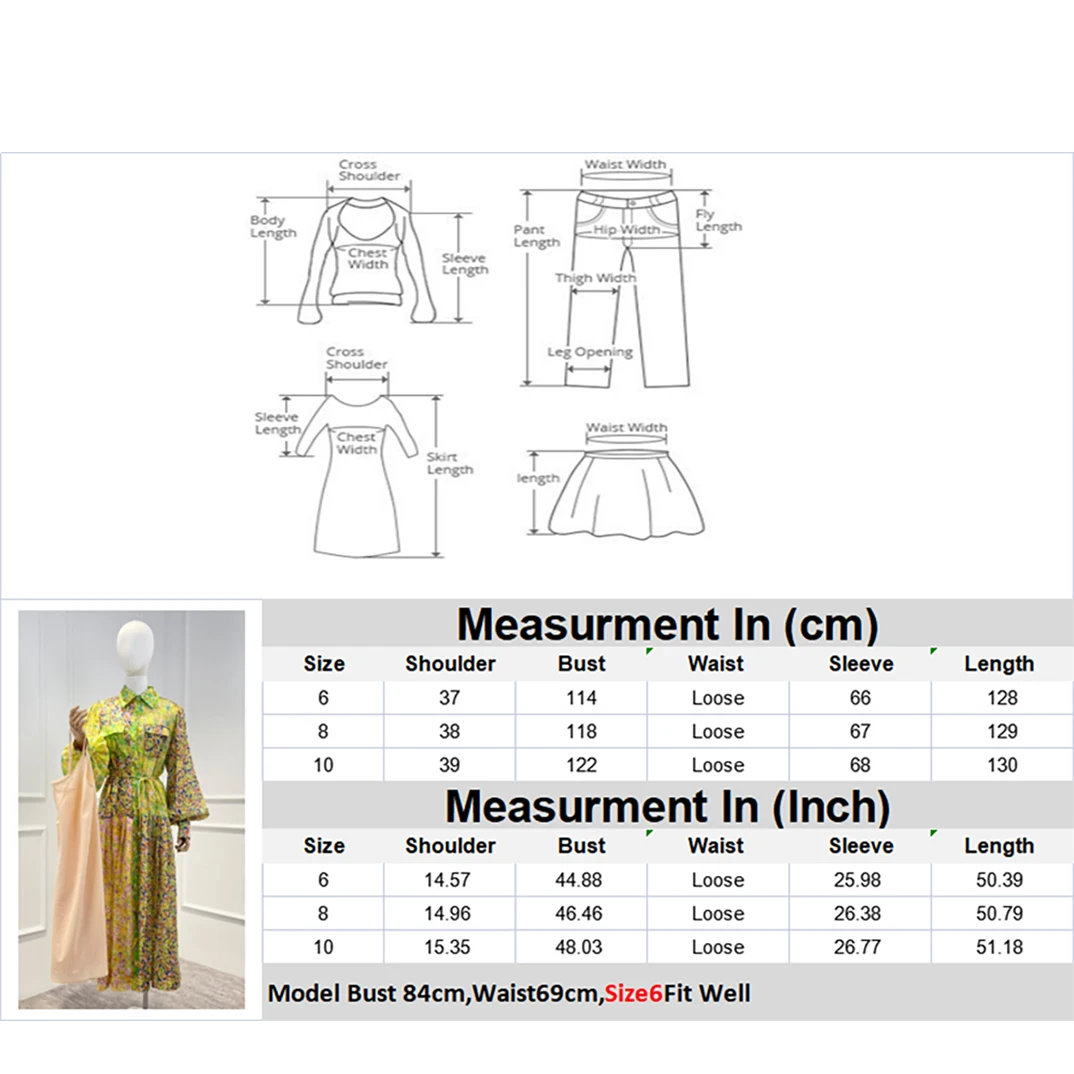Click the 'Hip Width' diagram label

coord(626,230)
